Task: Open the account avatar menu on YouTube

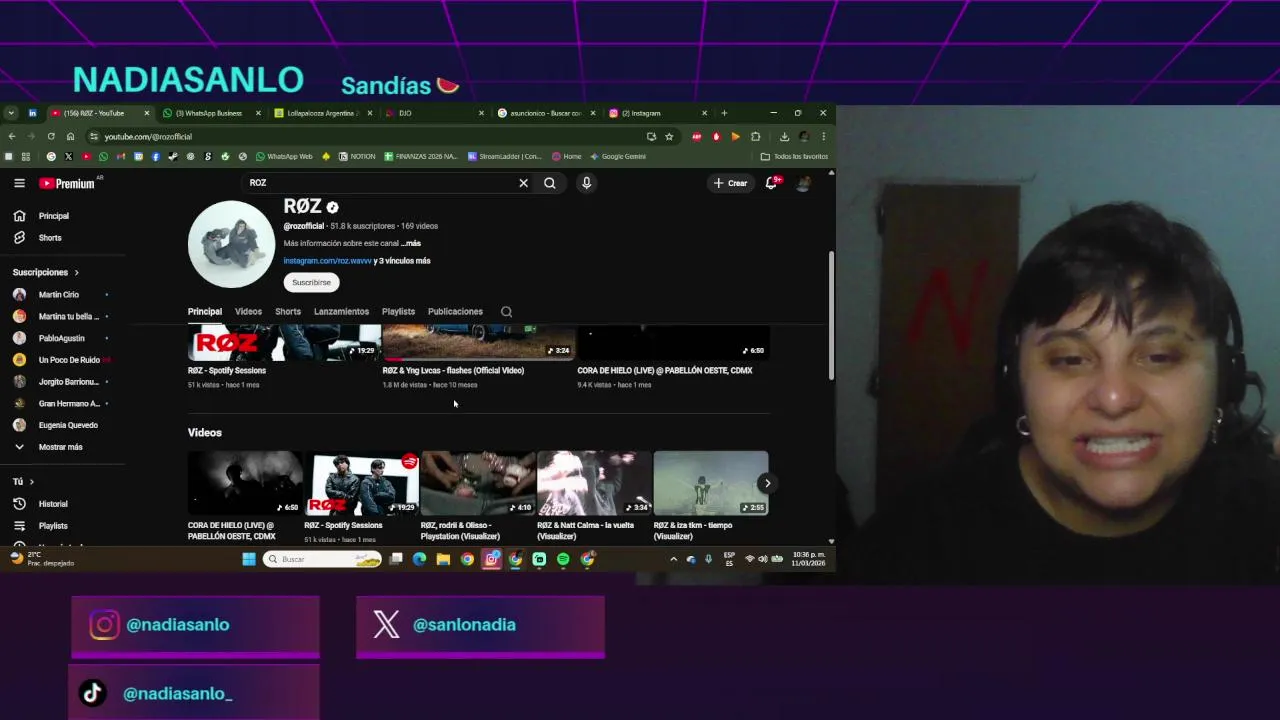Action: click(x=803, y=183)
